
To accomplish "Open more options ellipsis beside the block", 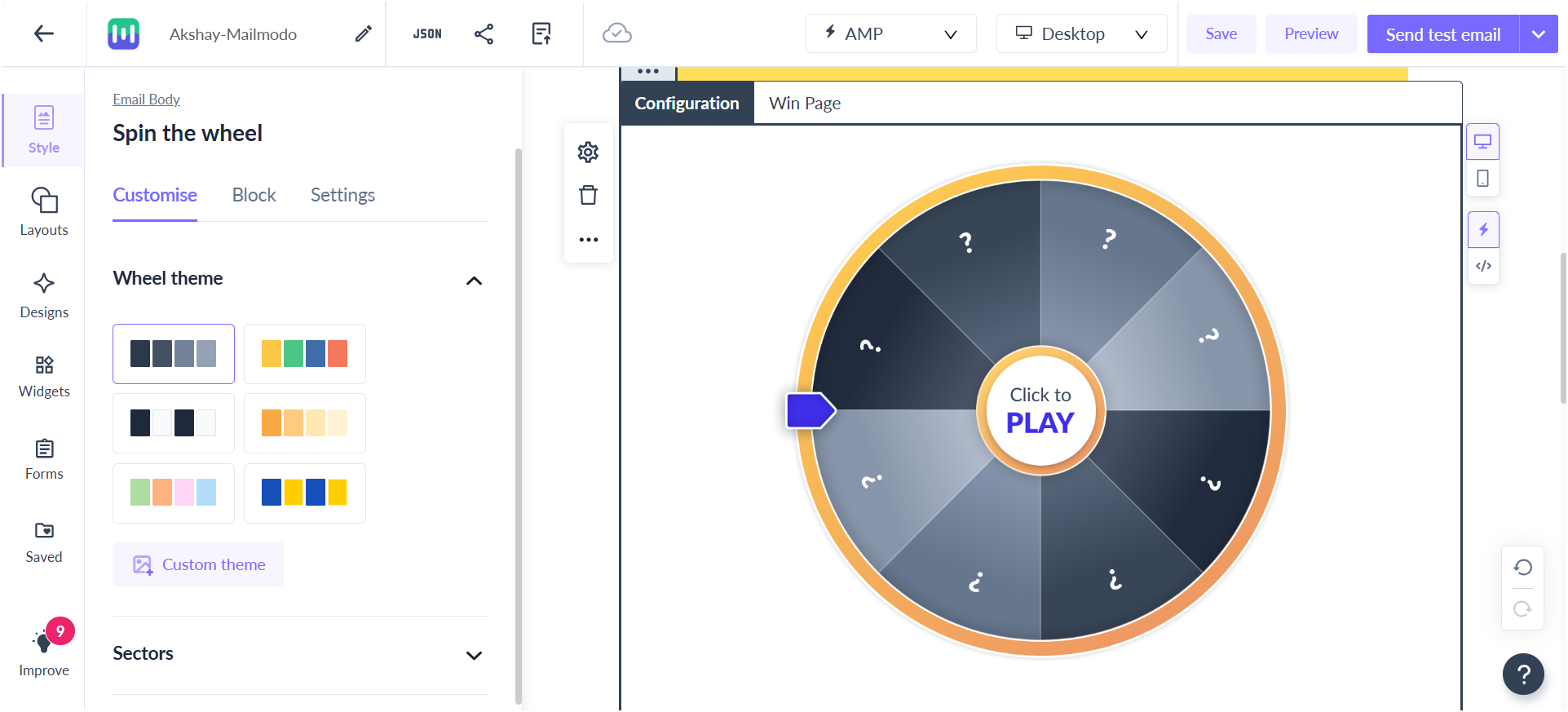I will pos(588,240).
